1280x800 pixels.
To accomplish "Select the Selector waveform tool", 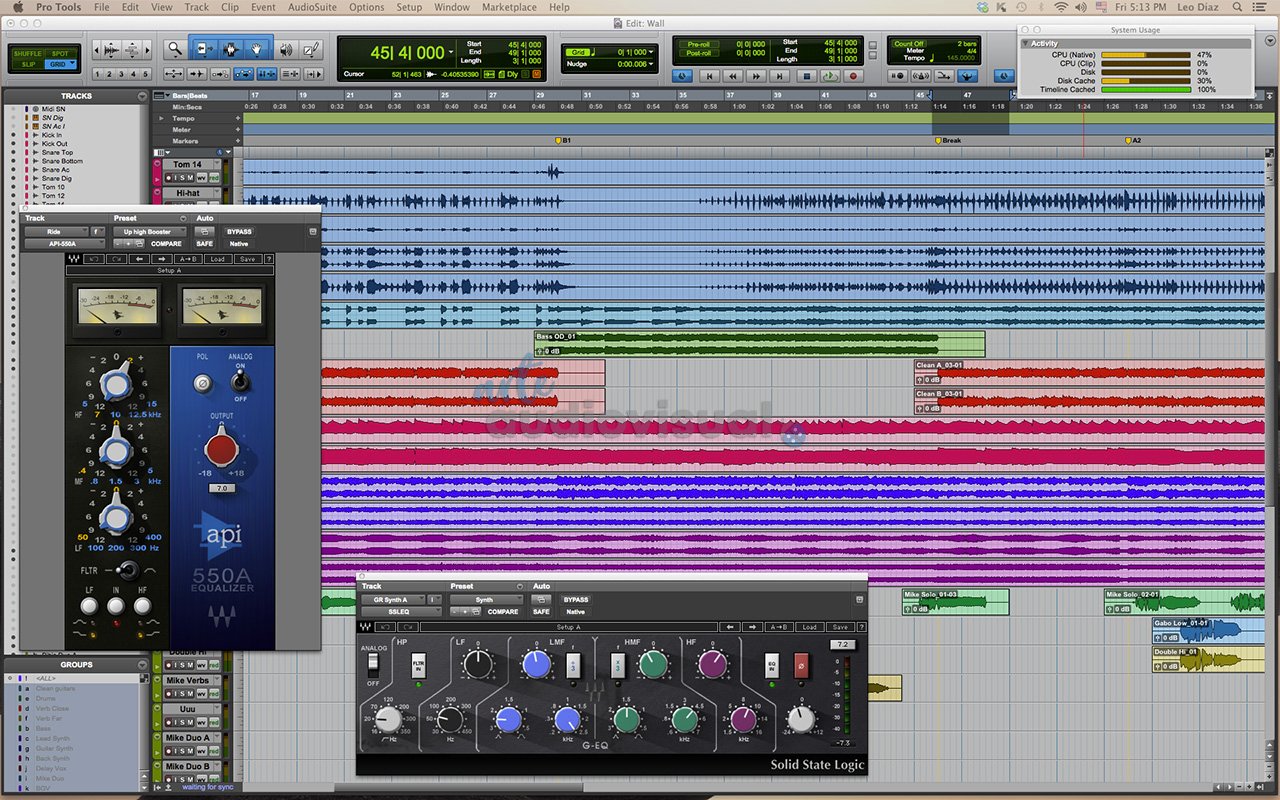I will [x=230, y=49].
